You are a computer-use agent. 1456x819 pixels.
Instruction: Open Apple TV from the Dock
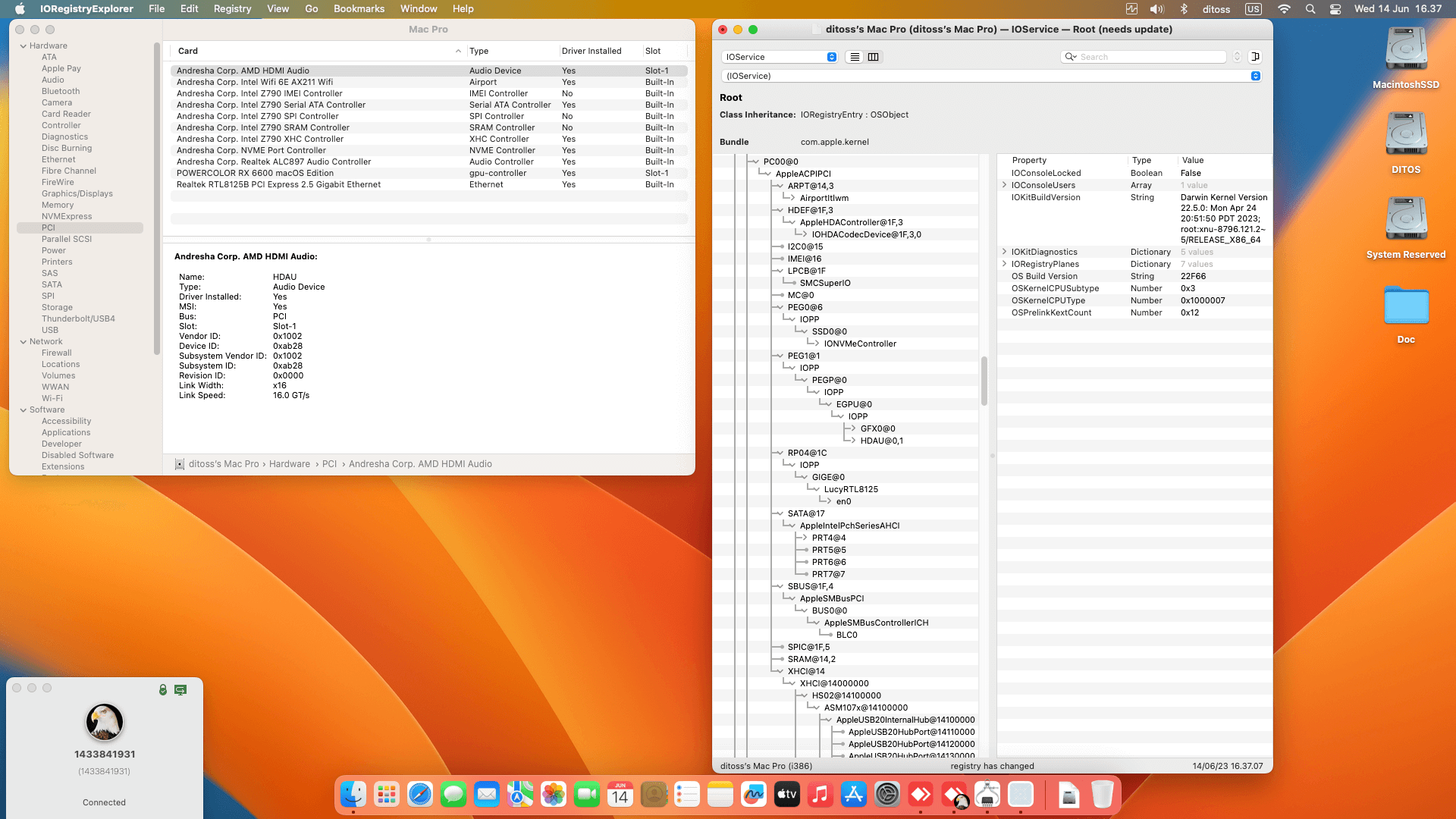tap(787, 794)
